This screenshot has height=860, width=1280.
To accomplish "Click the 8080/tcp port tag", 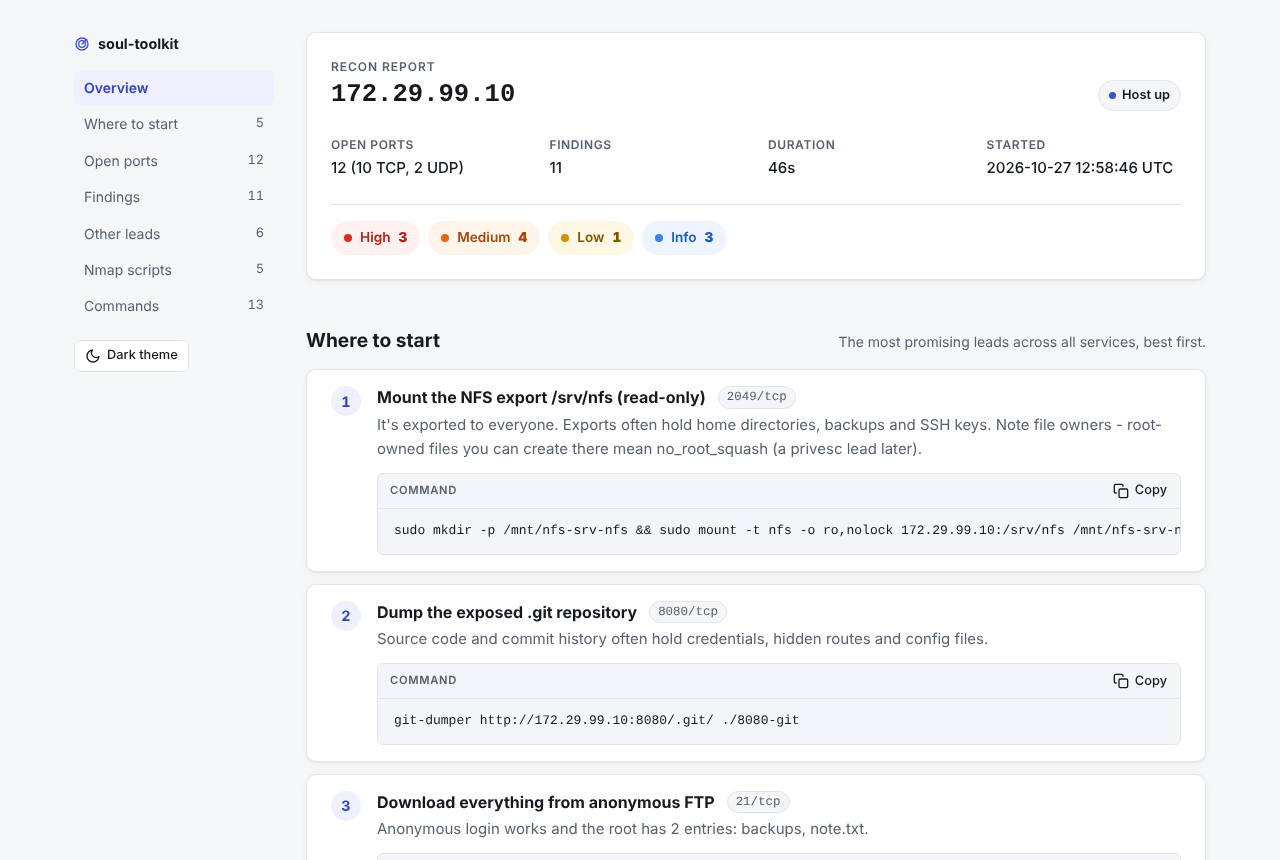I will pos(688,612).
